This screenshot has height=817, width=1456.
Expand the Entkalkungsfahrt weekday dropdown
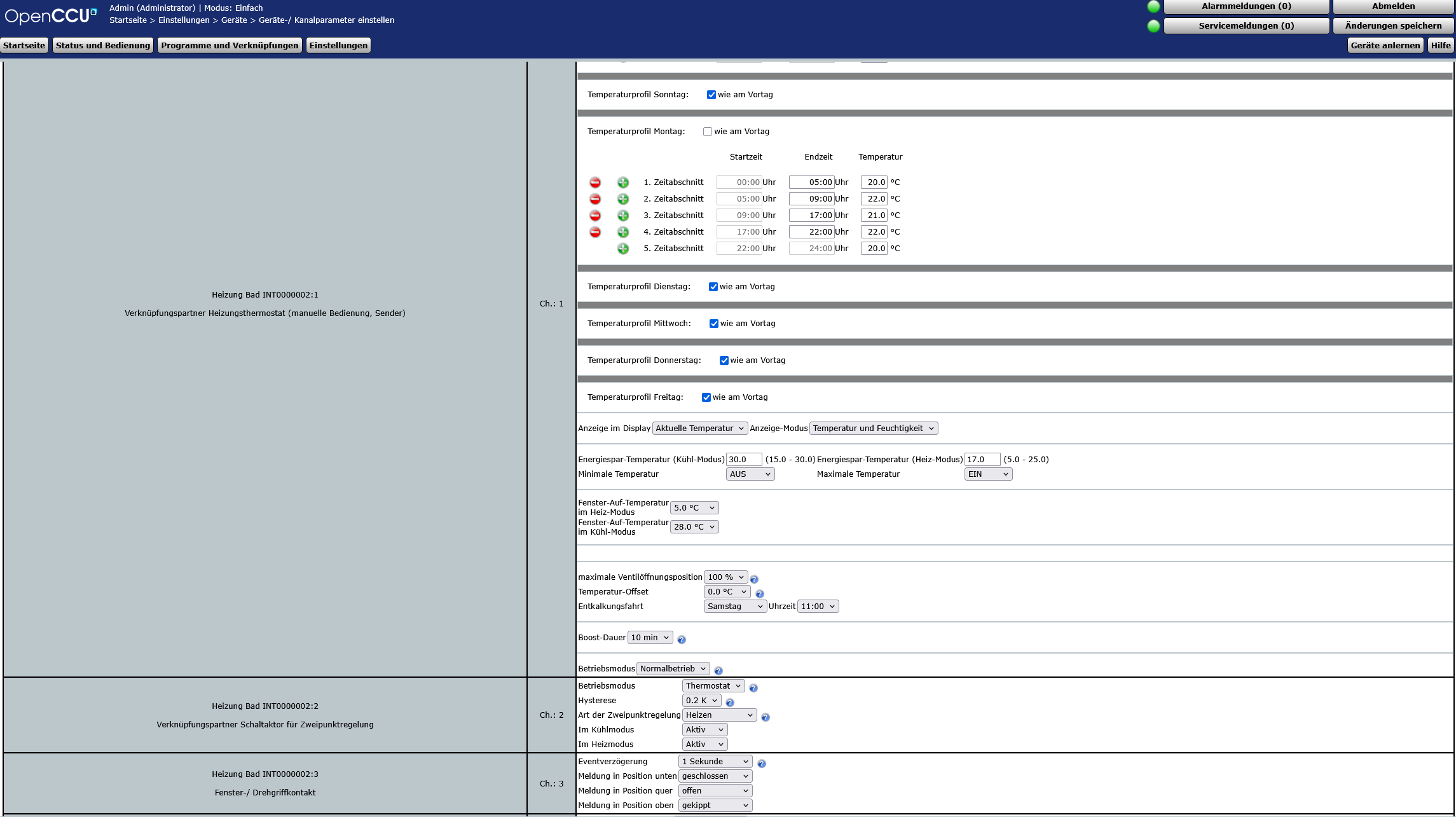click(734, 607)
